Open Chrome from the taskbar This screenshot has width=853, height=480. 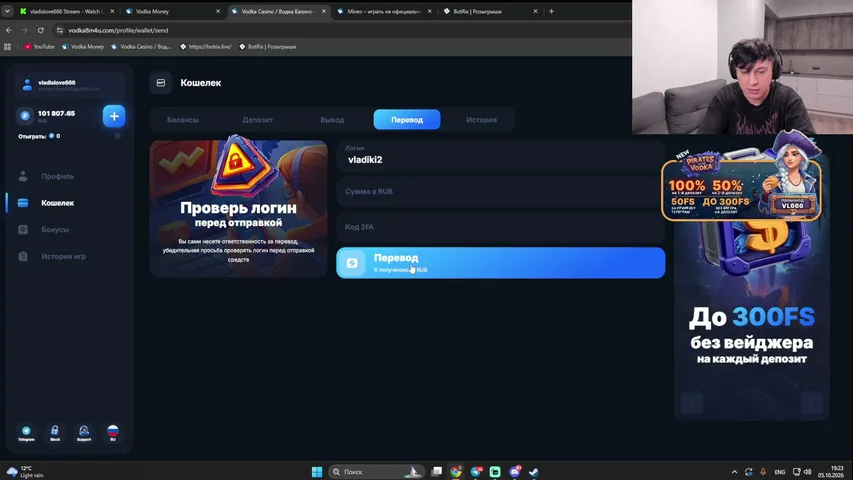tap(456, 471)
